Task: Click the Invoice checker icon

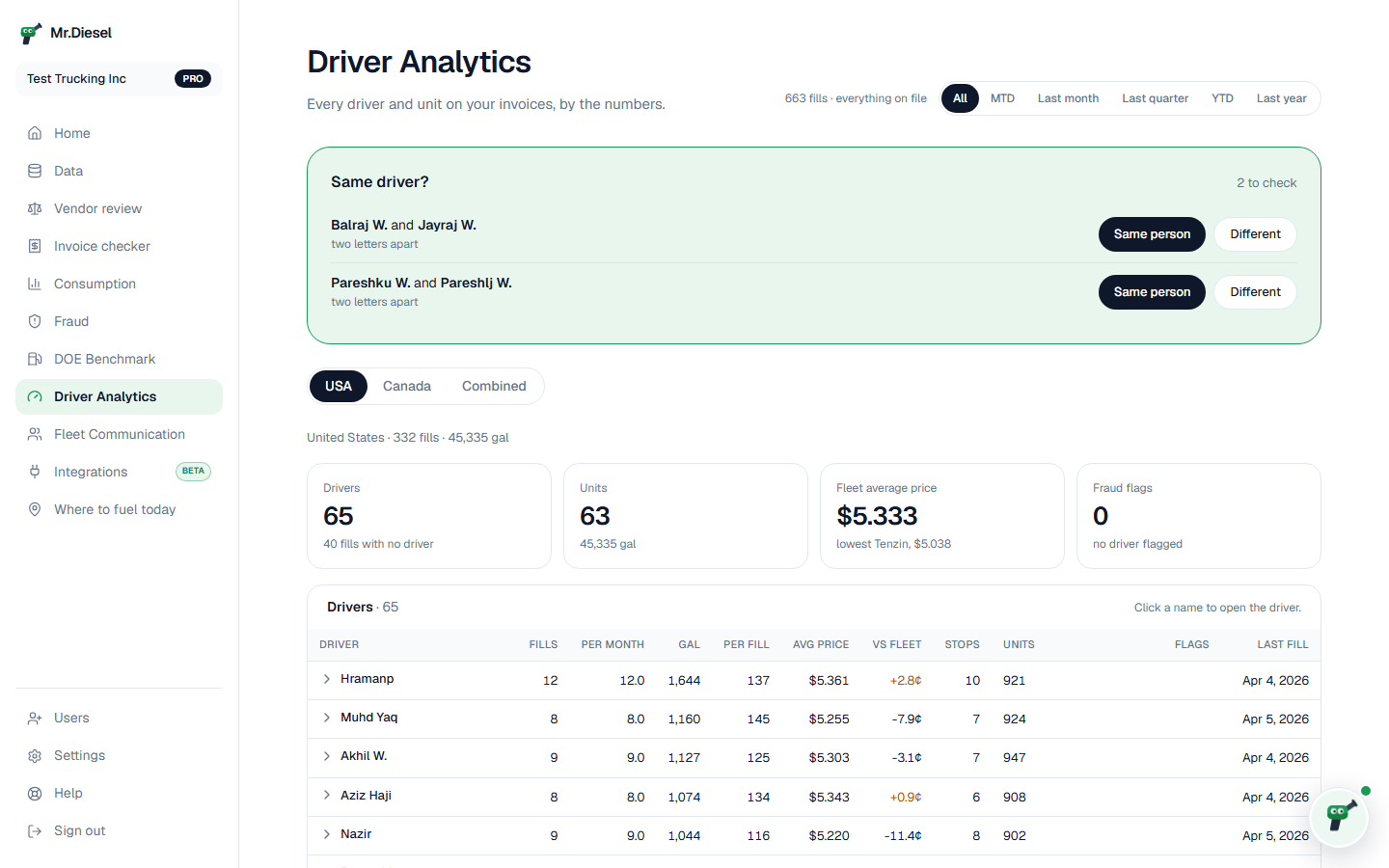Action: 35,246
